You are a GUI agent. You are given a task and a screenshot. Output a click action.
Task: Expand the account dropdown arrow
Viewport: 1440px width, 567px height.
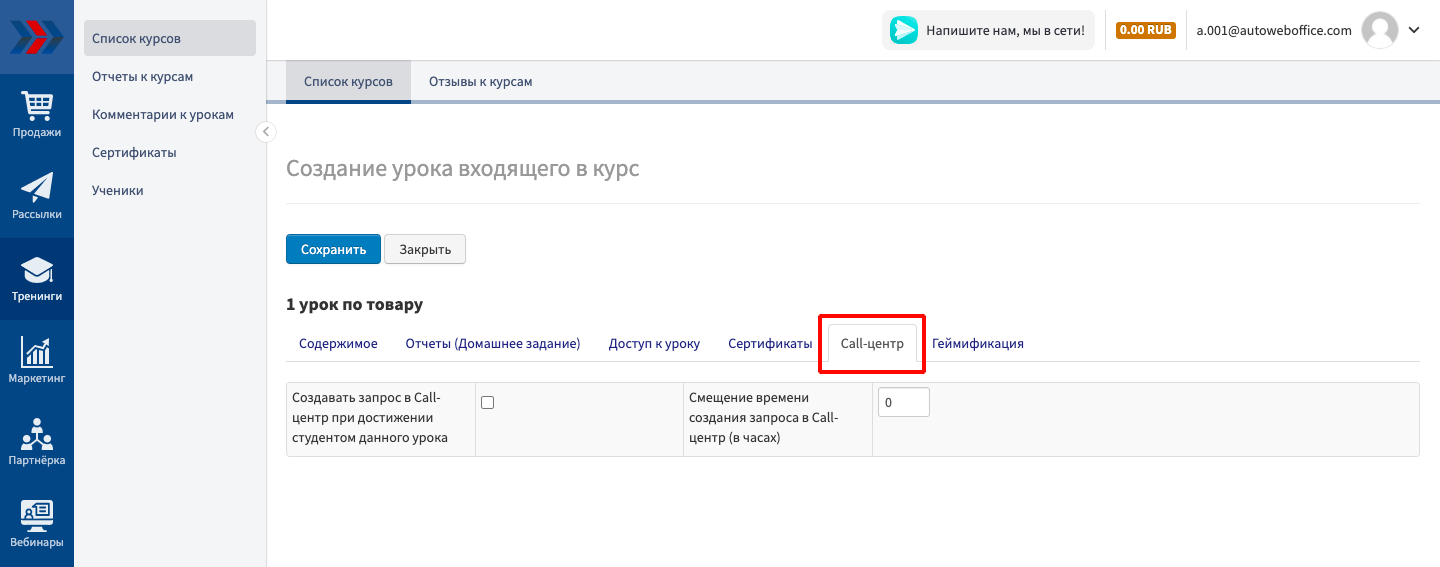click(x=1414, y=30)
